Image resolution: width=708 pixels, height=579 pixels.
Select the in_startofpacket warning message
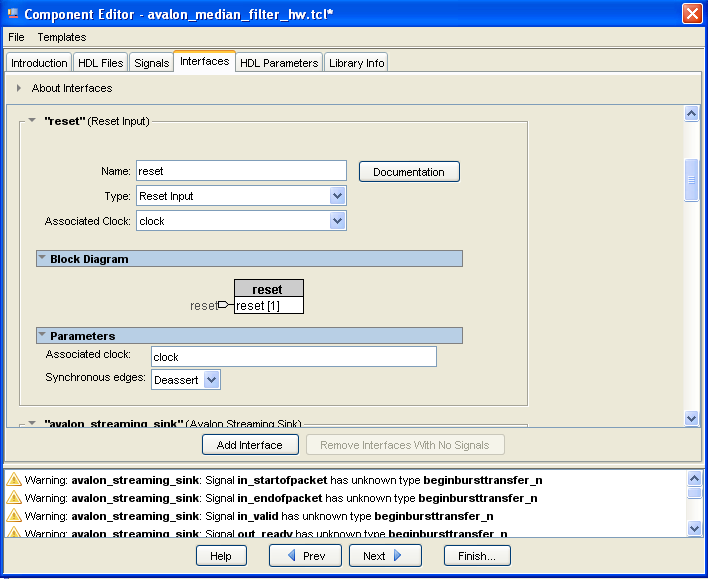[284, 480]
